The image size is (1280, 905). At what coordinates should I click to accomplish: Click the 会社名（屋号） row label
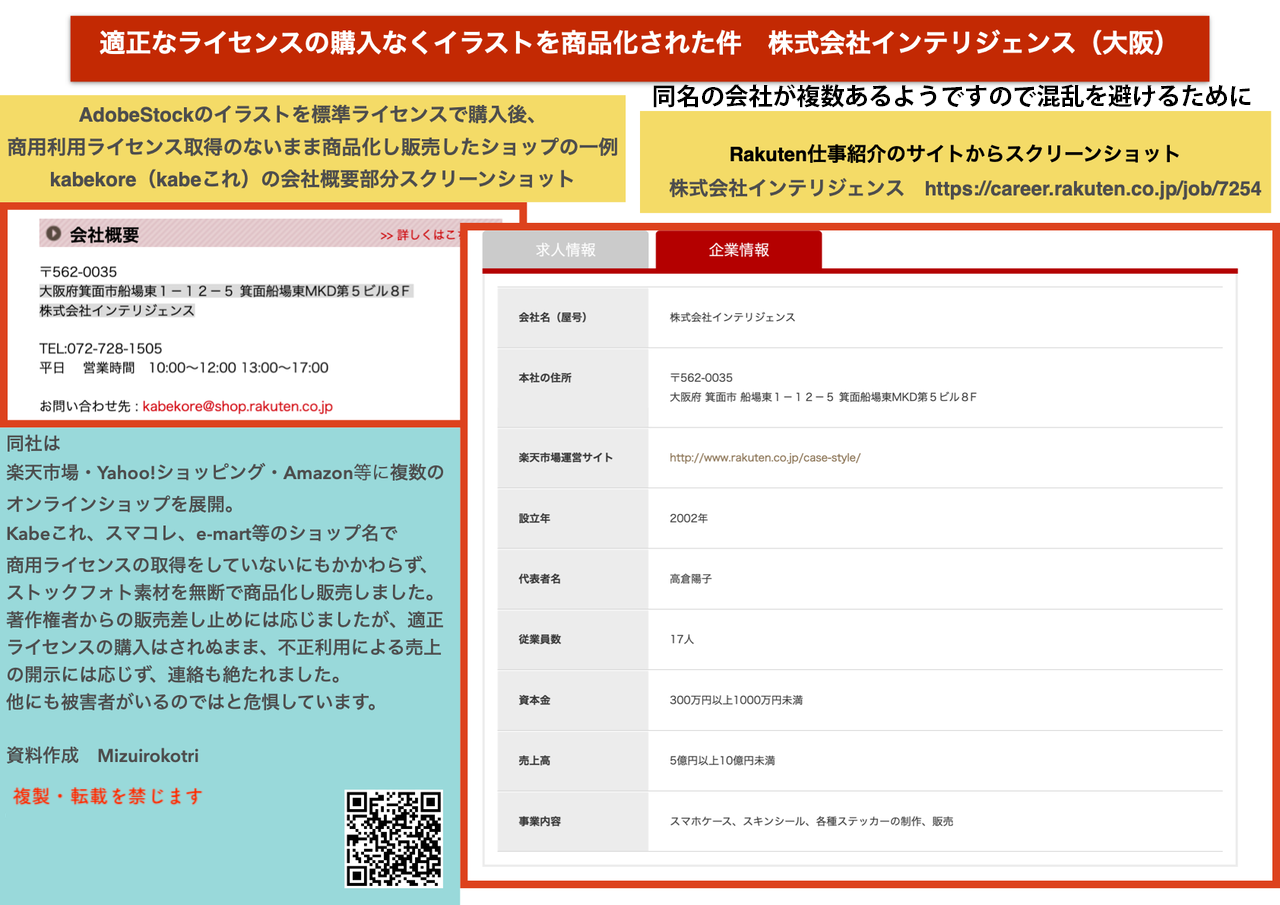[x=552, y=317]
